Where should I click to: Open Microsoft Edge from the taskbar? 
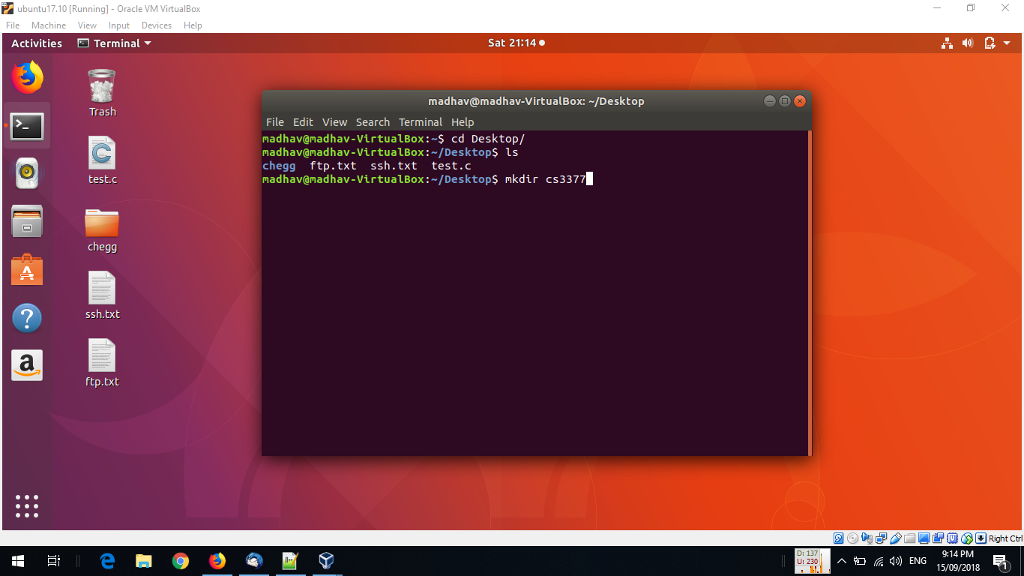107,561
